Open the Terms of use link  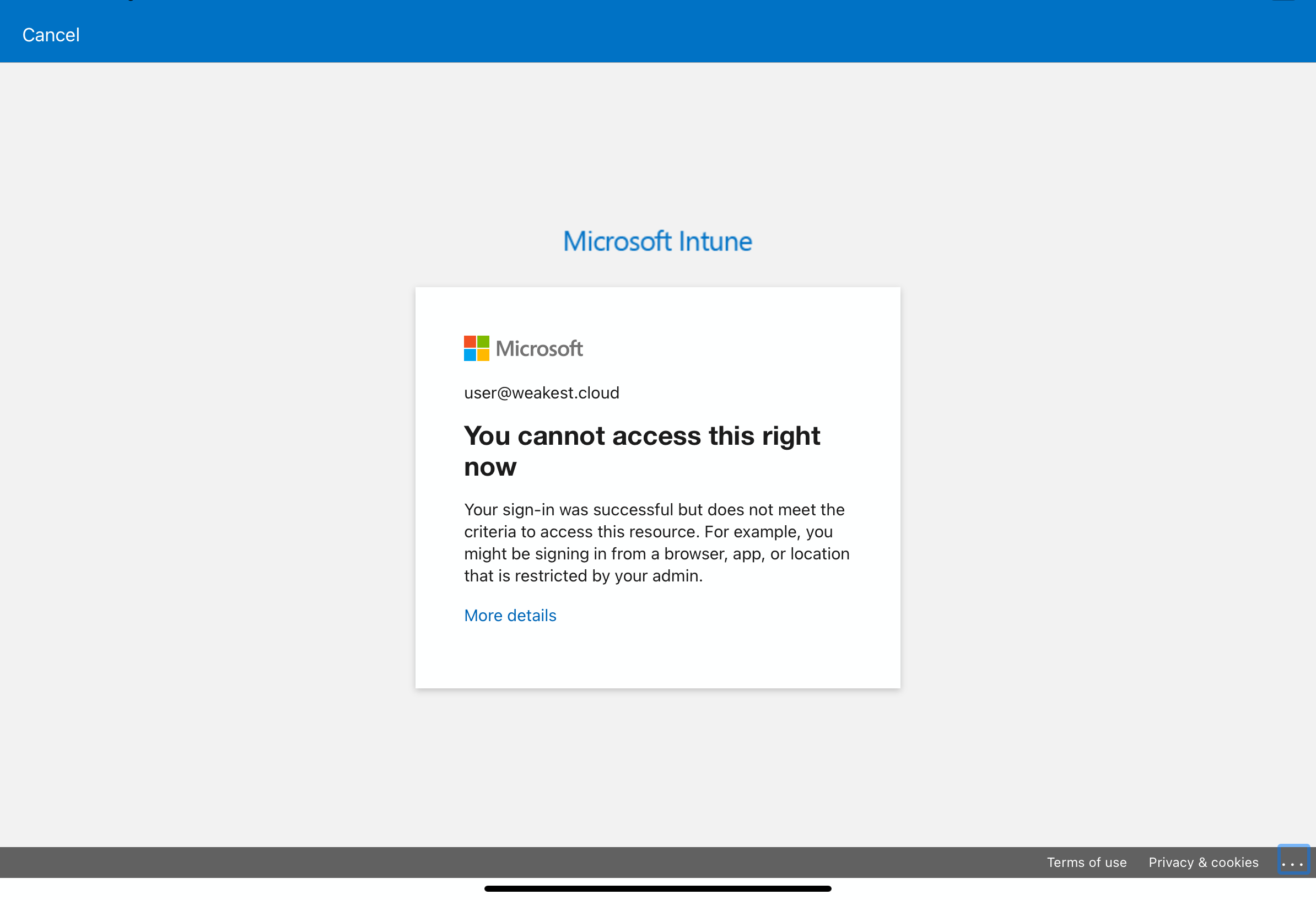tap(1087, 863)
